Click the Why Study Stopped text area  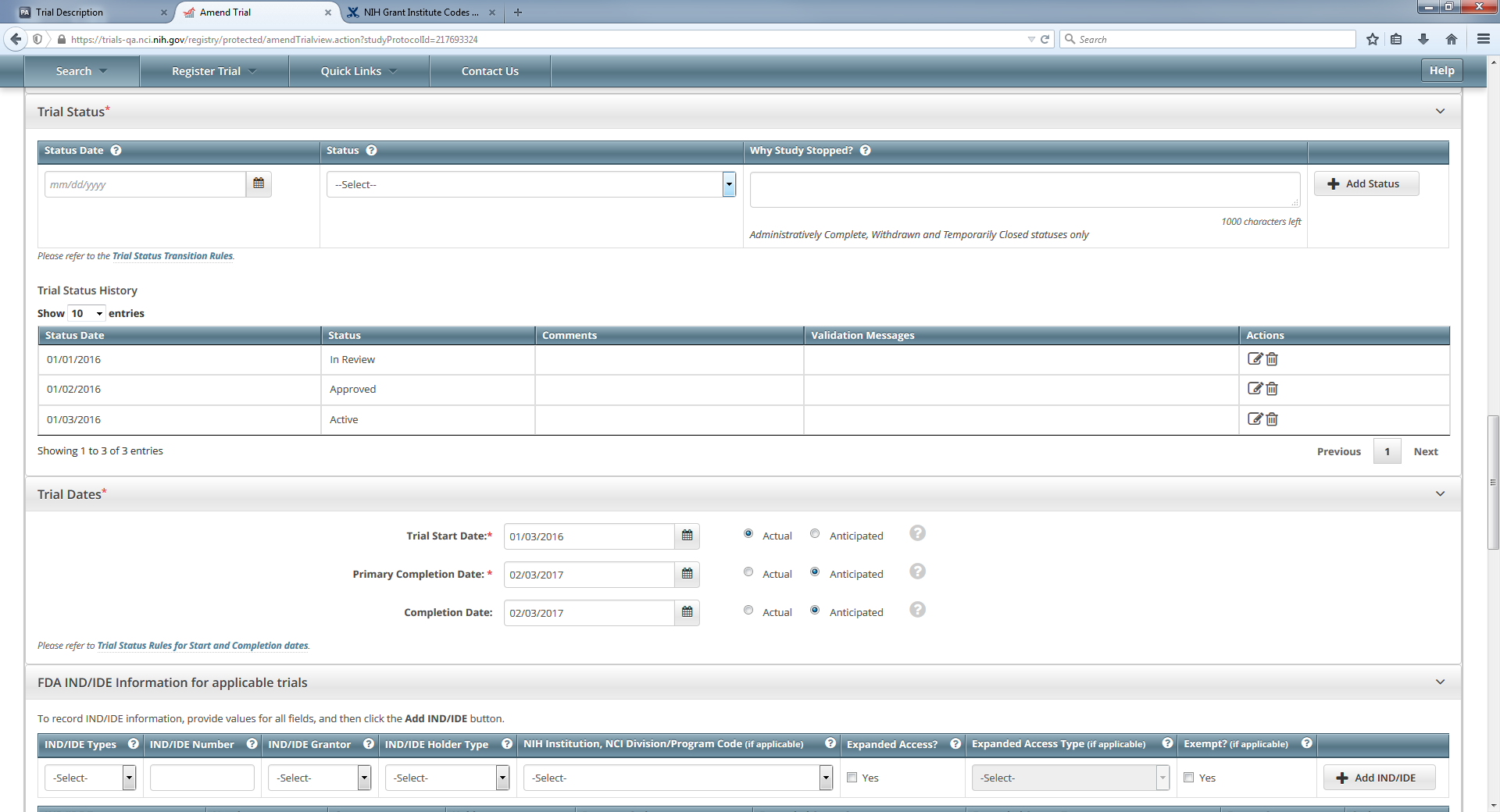(x=1023, y=190)
